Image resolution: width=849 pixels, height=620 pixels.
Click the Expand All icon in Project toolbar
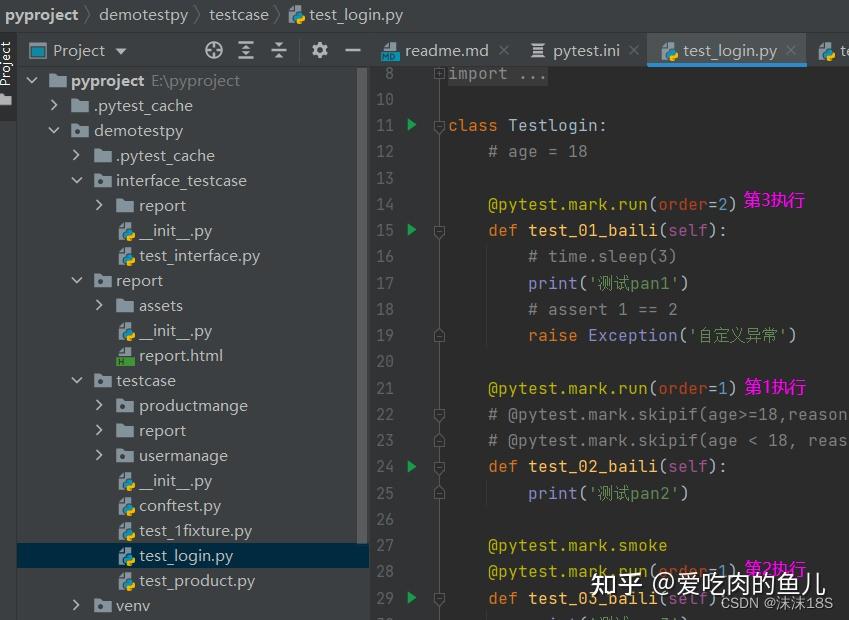click(245, 49)
